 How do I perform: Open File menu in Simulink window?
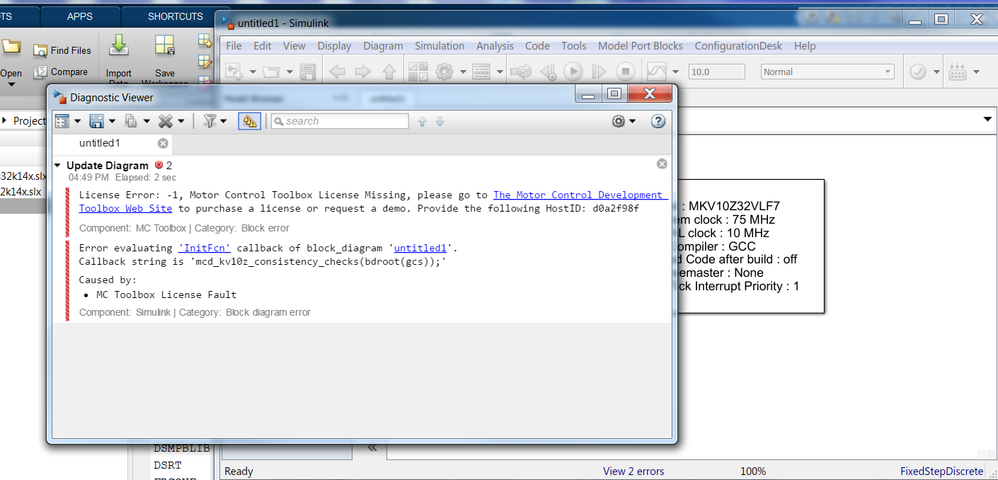(x=234, y=46)
